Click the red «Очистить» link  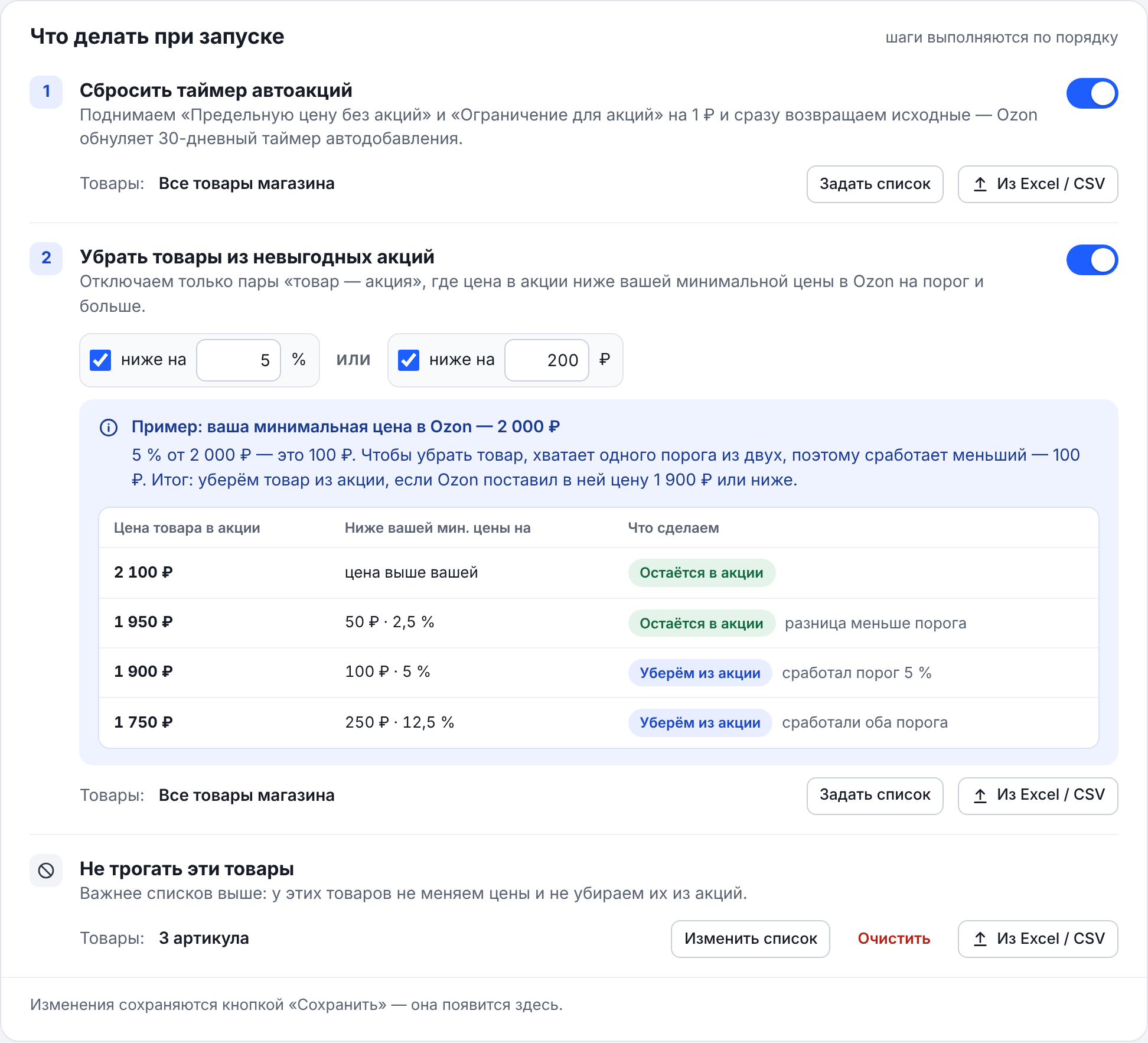[x=893, y=938]
